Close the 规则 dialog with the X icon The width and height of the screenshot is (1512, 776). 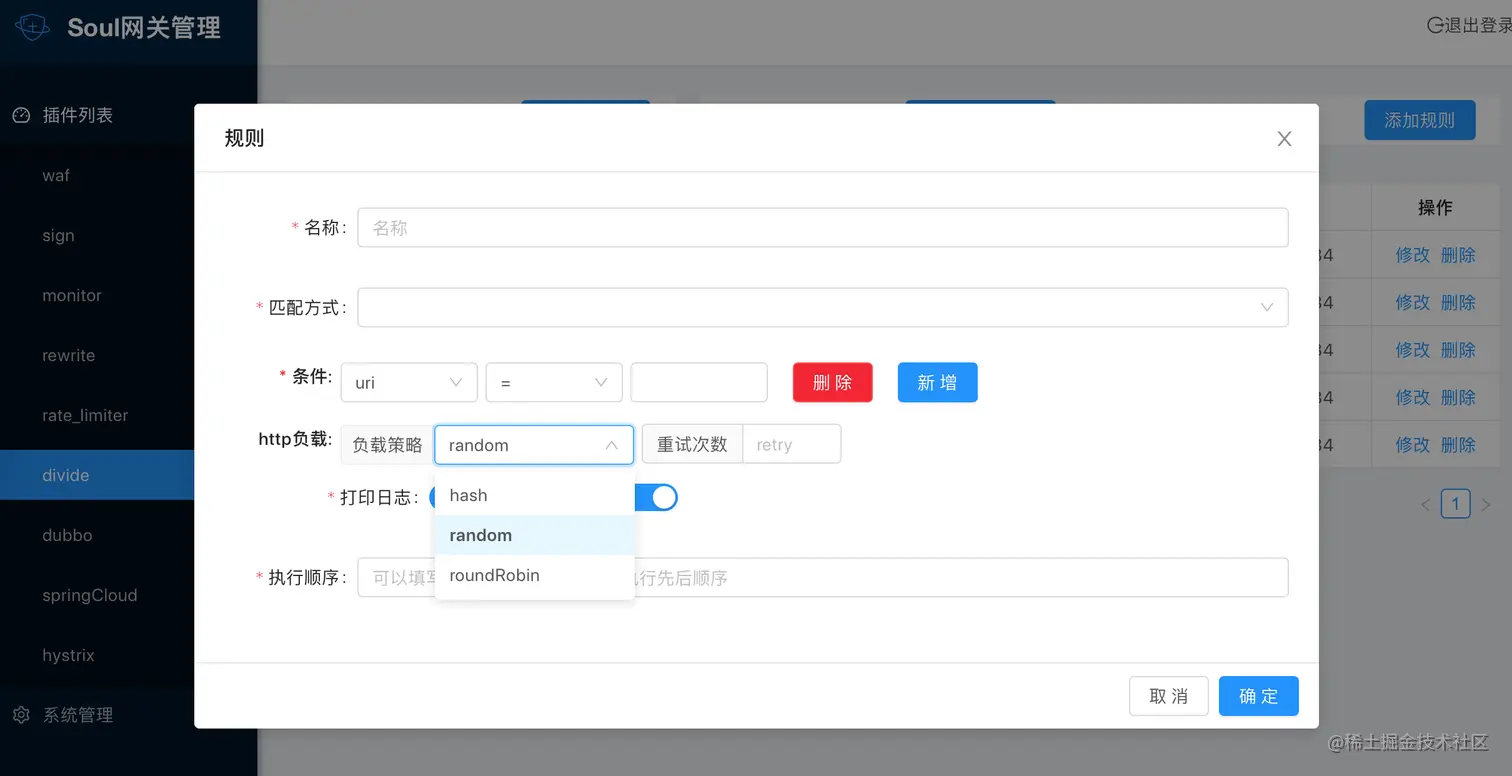[x=1285, y=139]
